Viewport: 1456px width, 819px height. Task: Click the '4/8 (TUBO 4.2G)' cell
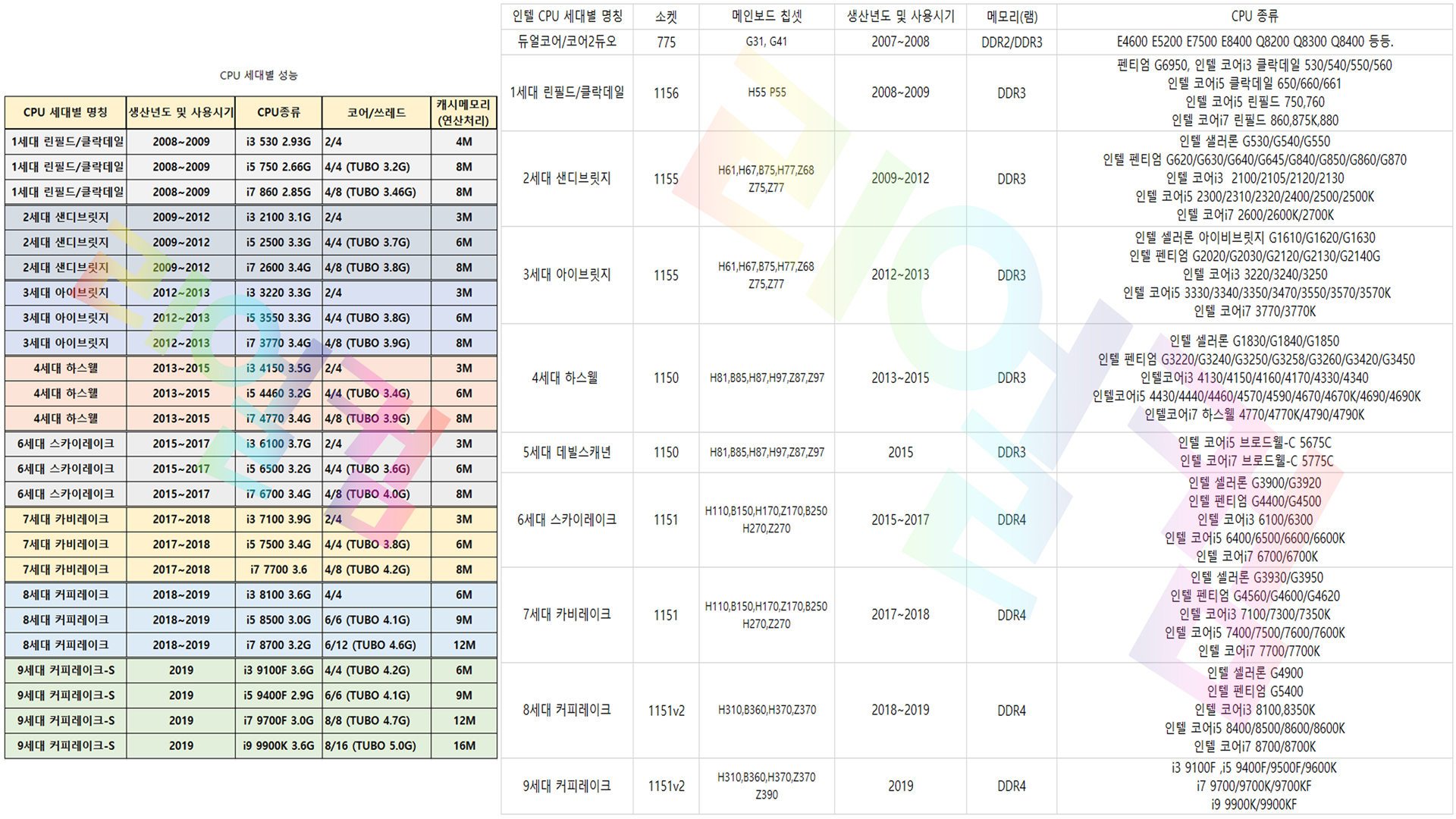point(376,570)
